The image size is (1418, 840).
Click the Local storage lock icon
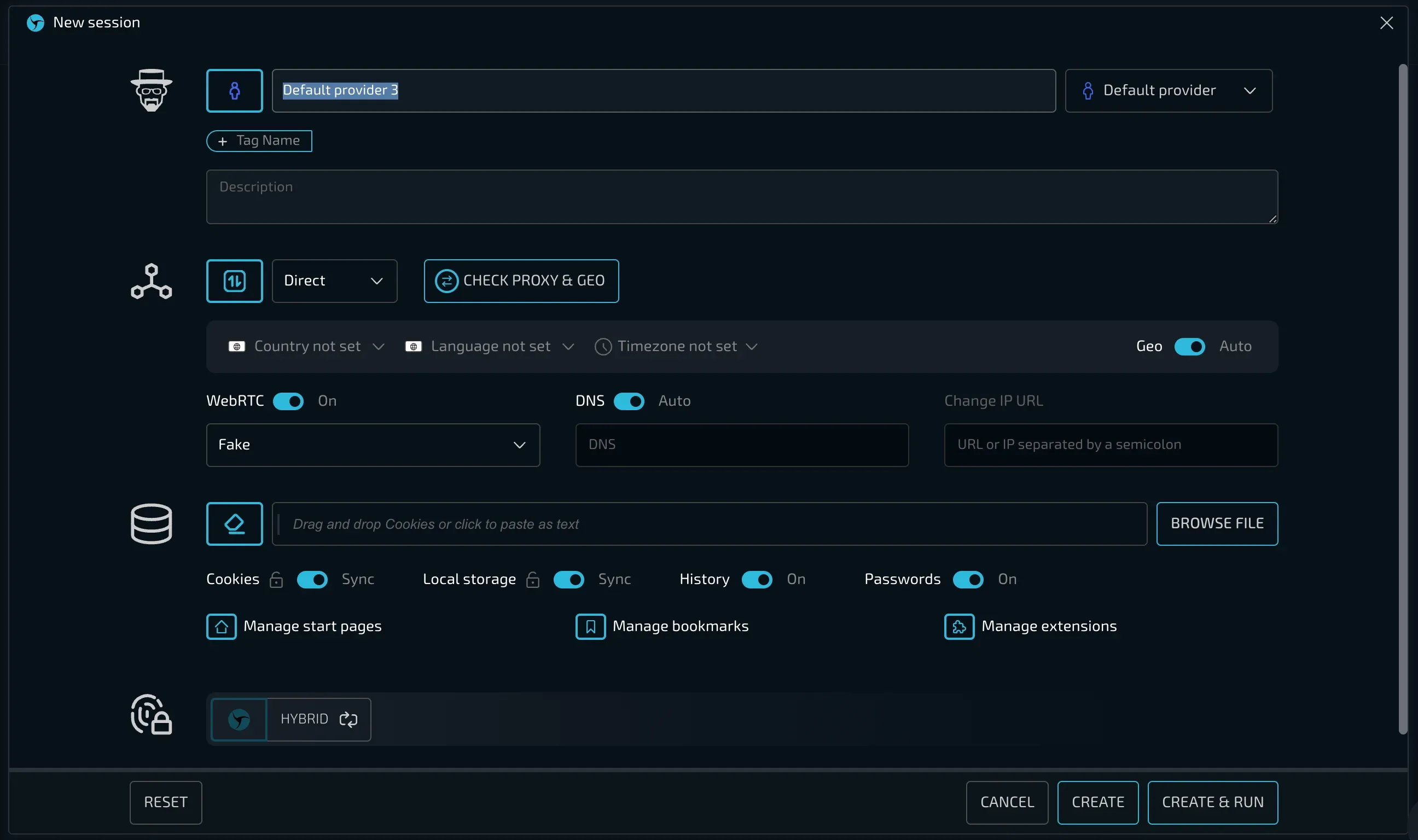(x=533, y=580)
